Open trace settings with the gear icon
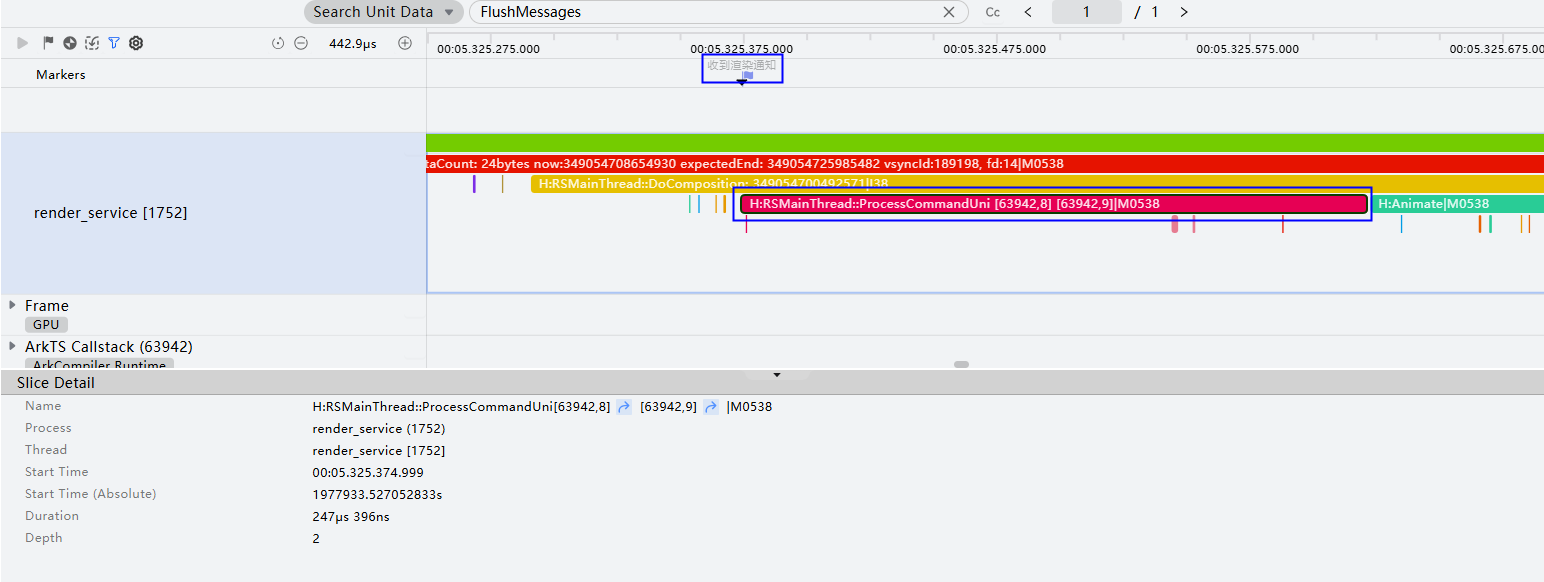Viewport: 1544px width, 582px height. coord(136,43)
